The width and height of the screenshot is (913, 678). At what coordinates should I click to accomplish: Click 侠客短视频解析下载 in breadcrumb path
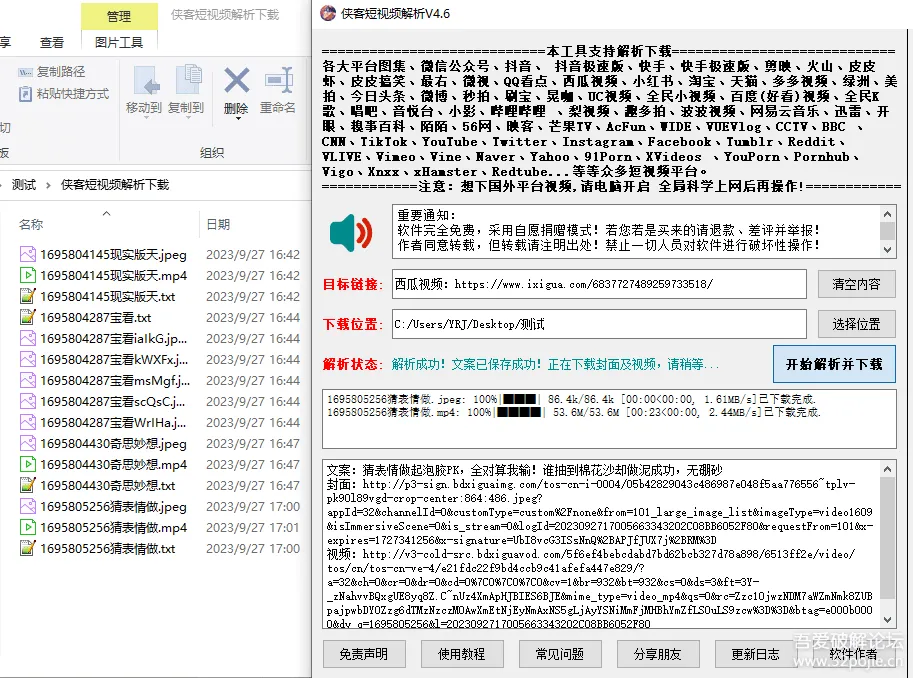pos(115,185)
